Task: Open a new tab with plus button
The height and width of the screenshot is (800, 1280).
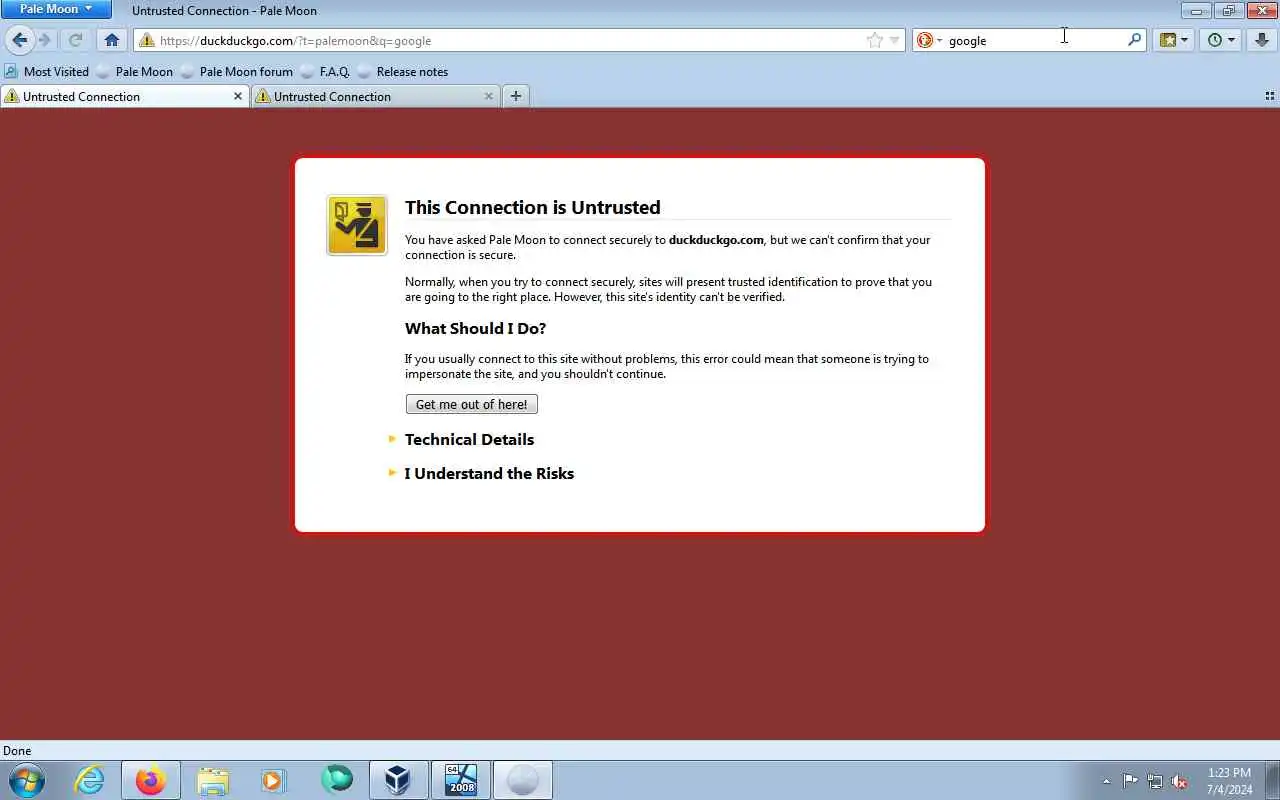Action: click(516, 96)
